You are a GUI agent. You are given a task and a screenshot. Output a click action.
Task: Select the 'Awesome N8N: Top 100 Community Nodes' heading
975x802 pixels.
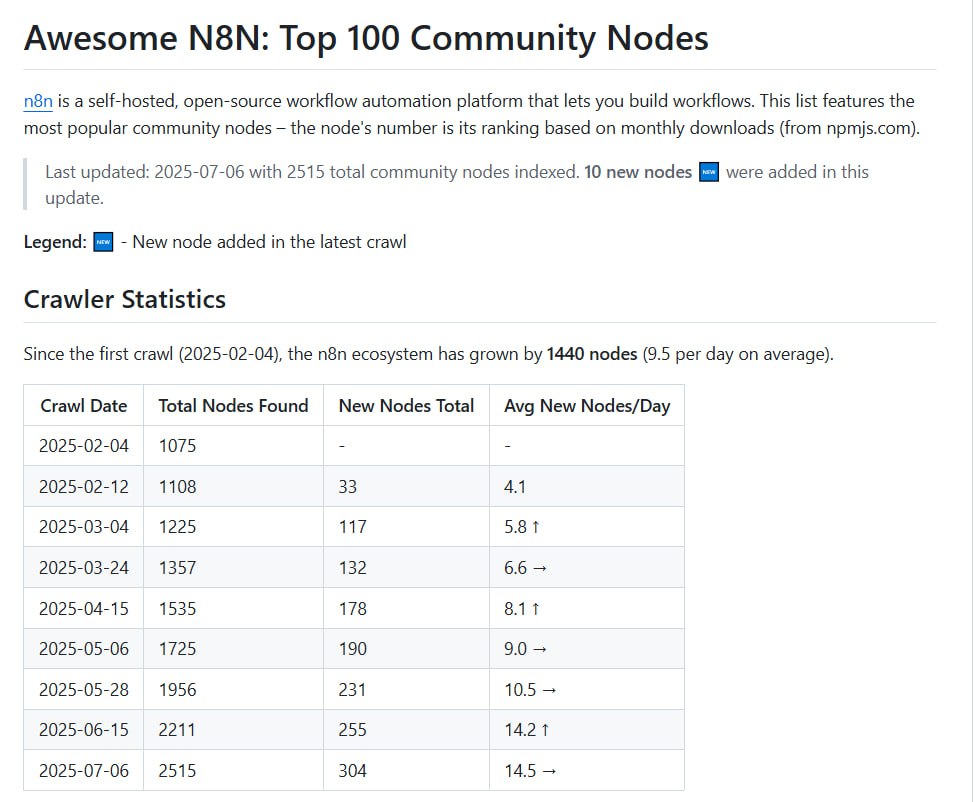pos(366,38)
